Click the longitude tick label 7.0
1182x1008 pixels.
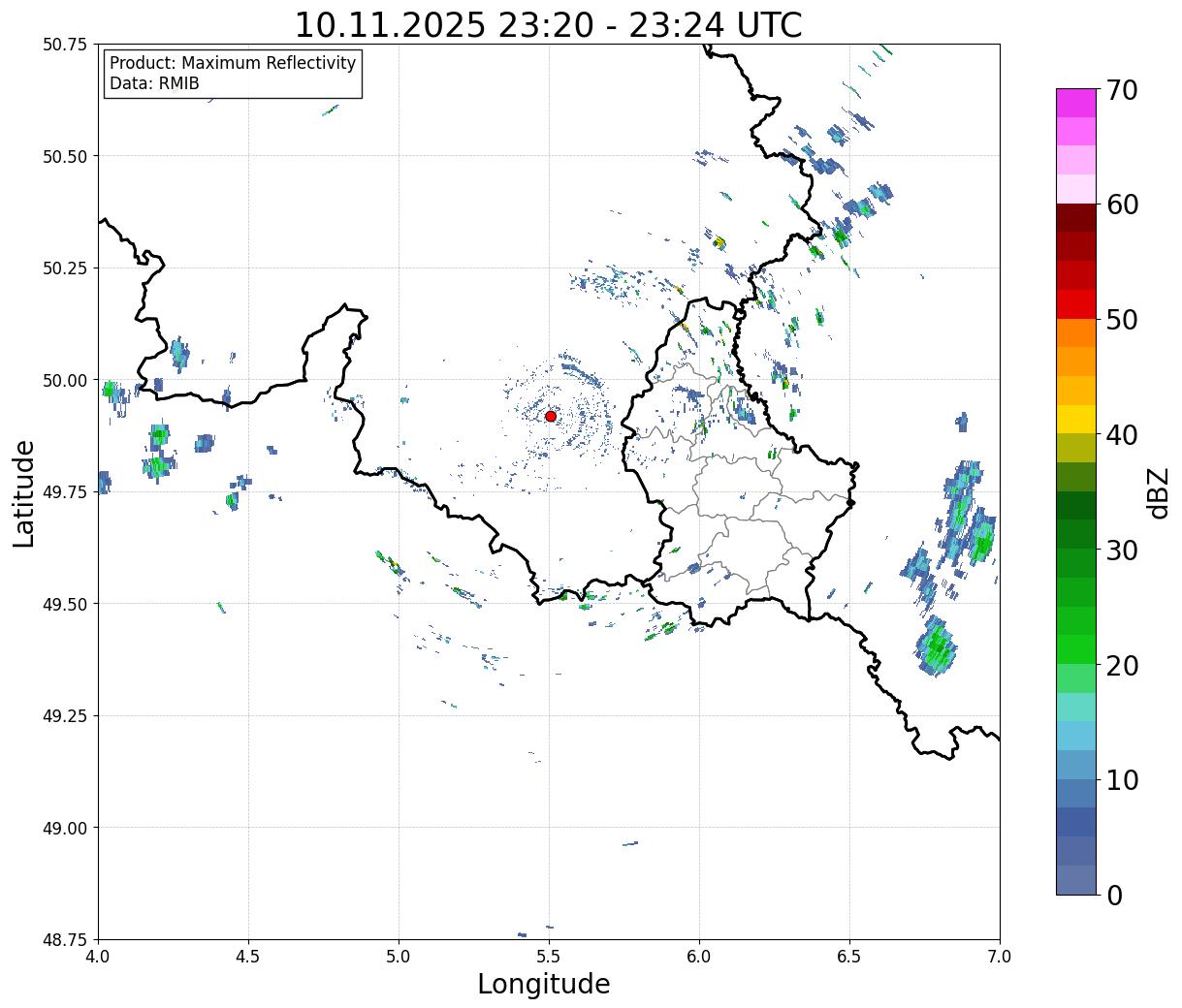click(1000, 957)
